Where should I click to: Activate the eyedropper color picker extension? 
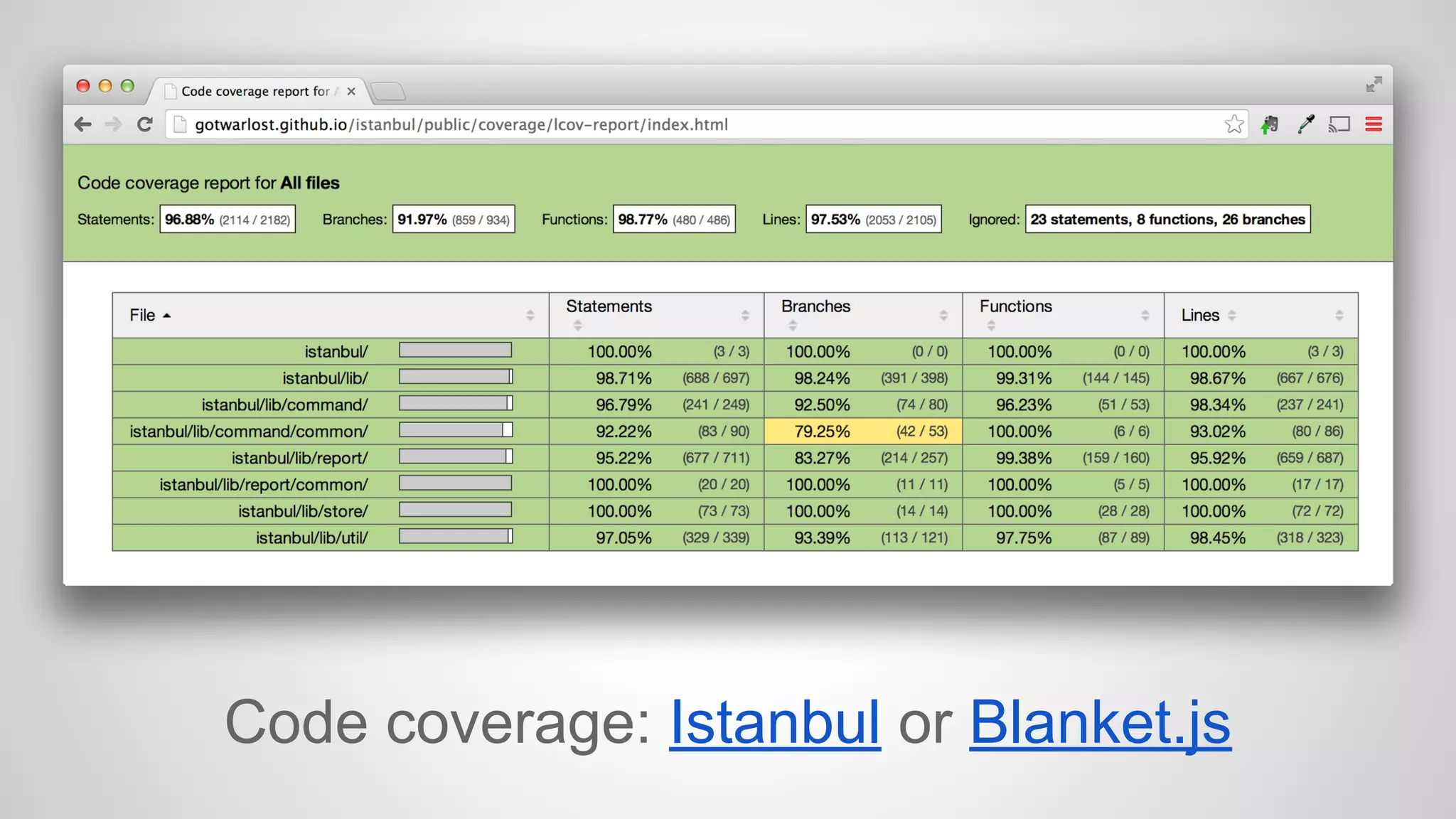click(1306, 124)
